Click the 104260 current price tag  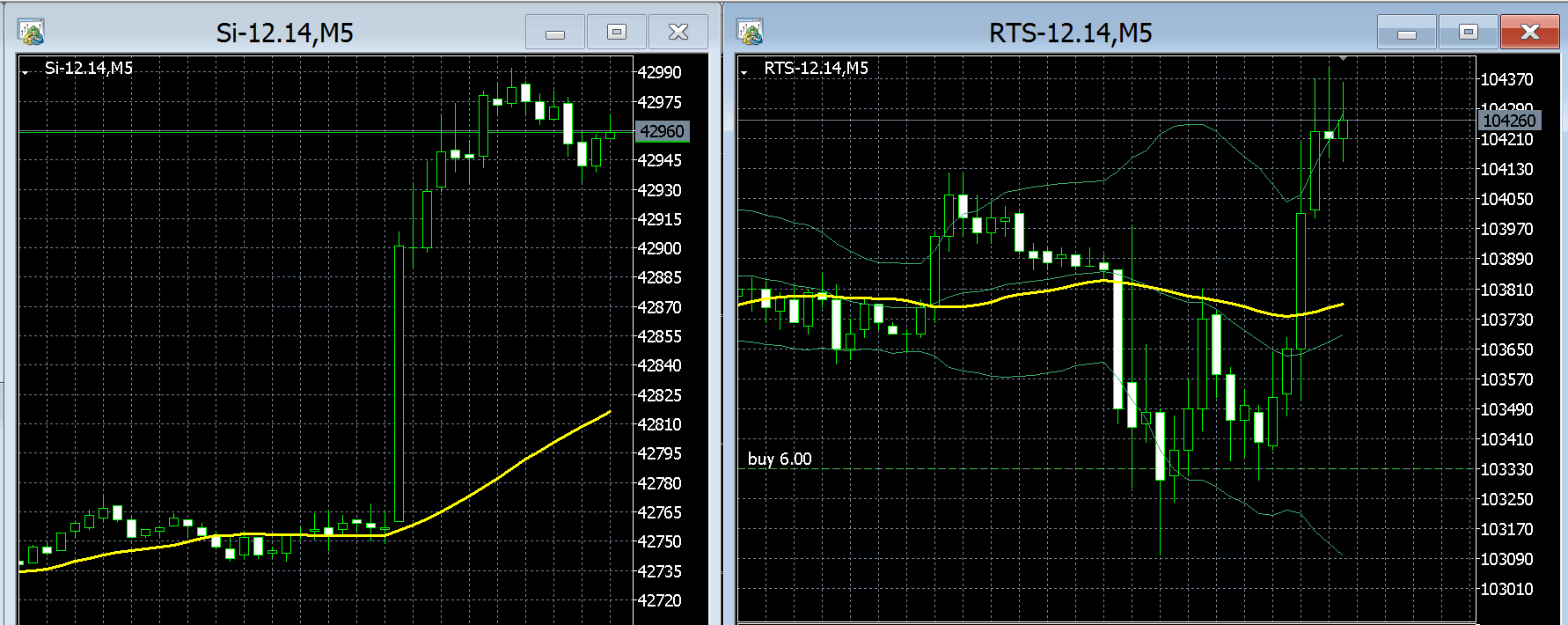[1508, 121]
